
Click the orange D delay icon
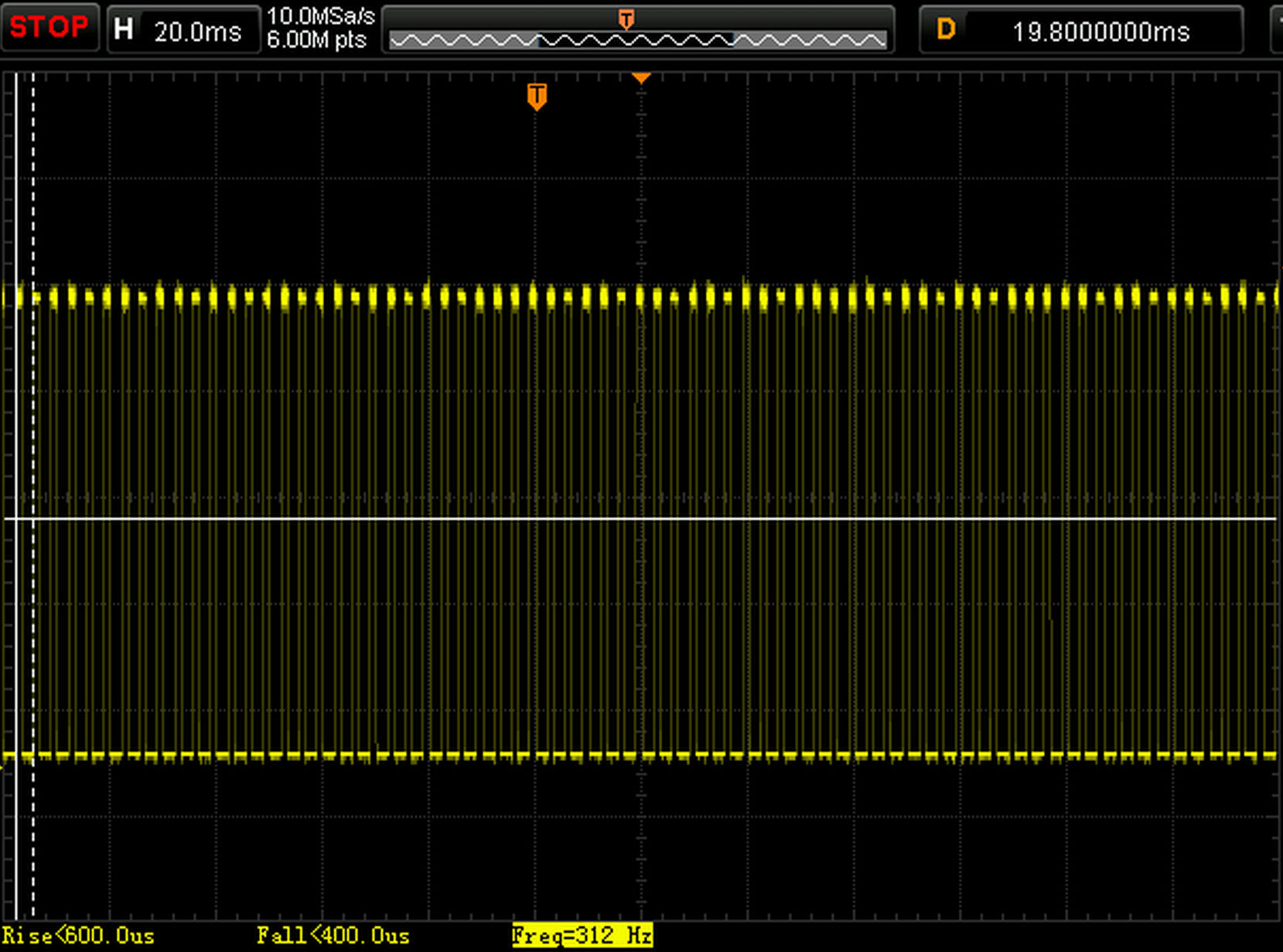(x=946, y=30)
